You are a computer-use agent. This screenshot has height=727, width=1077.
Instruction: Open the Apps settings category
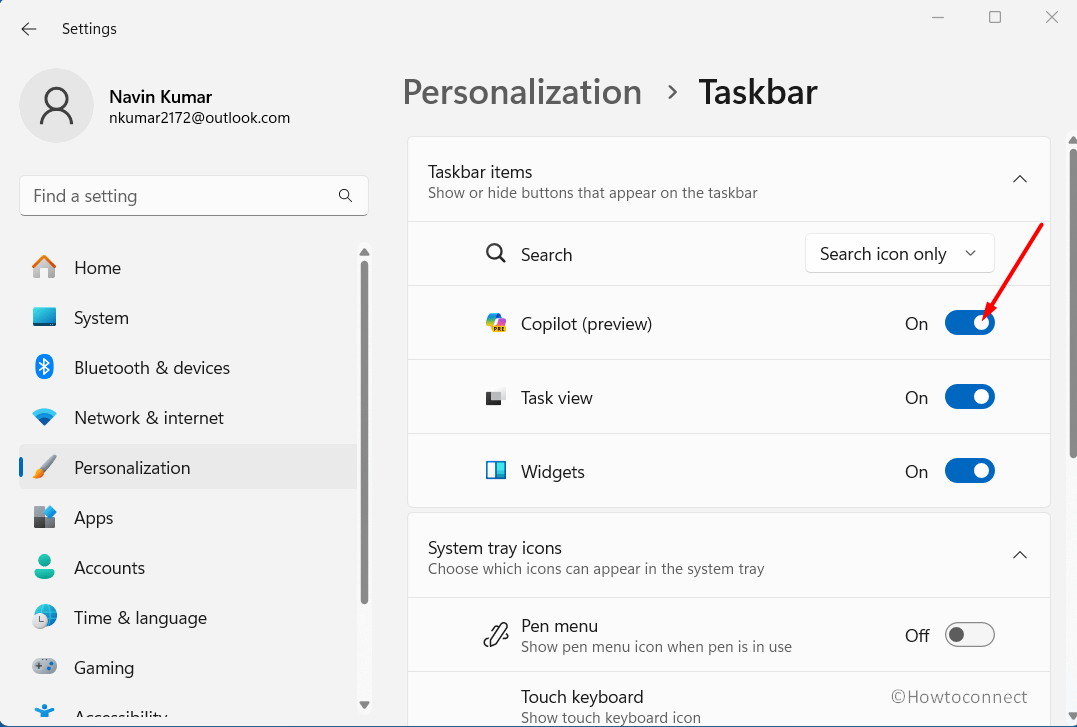point(93,518)
